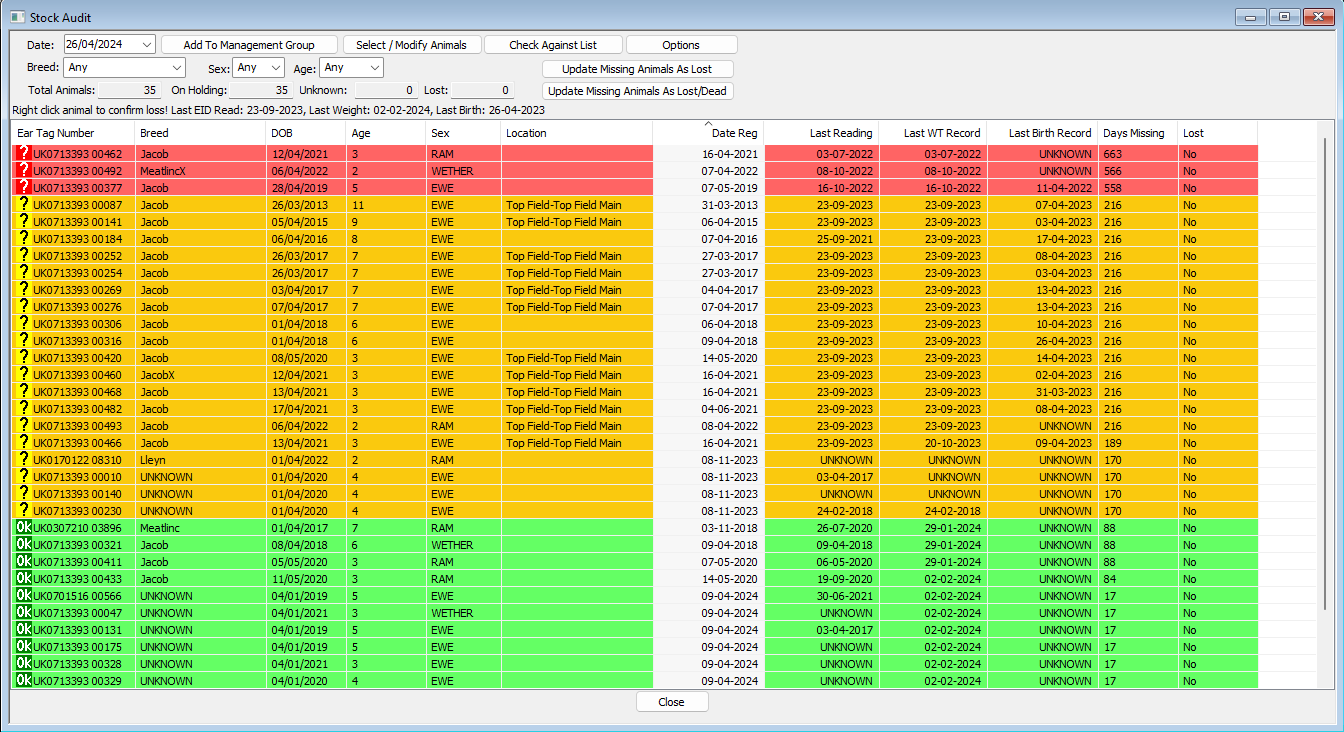Click Days Missing value 84

point(1138,579)
